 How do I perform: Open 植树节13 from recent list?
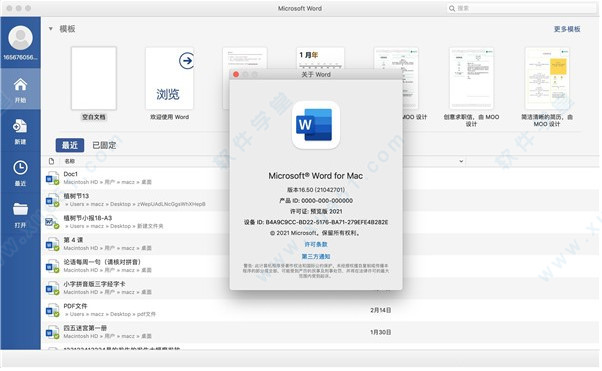(x=76, y=196)
